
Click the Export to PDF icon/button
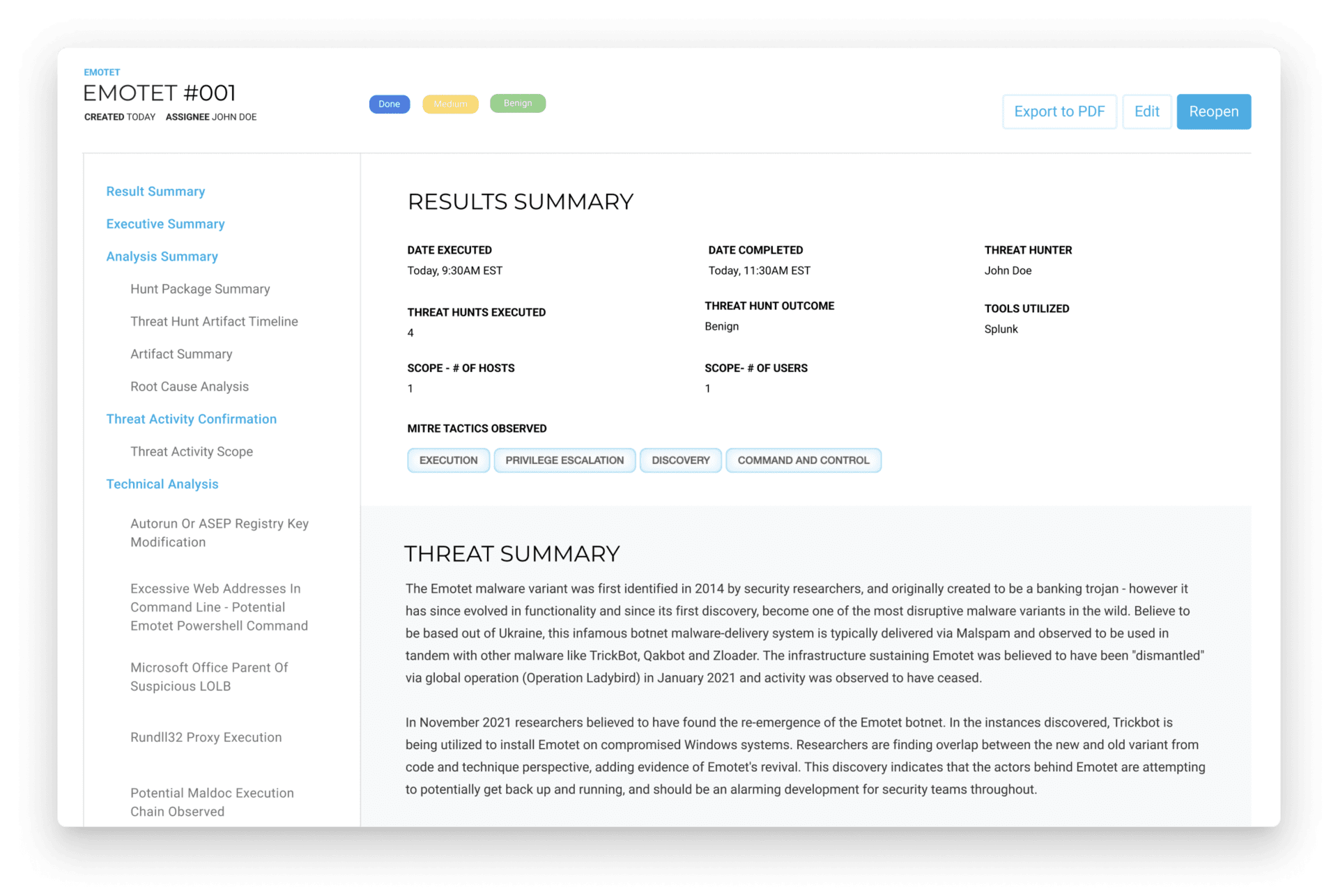pos(1060,111)
